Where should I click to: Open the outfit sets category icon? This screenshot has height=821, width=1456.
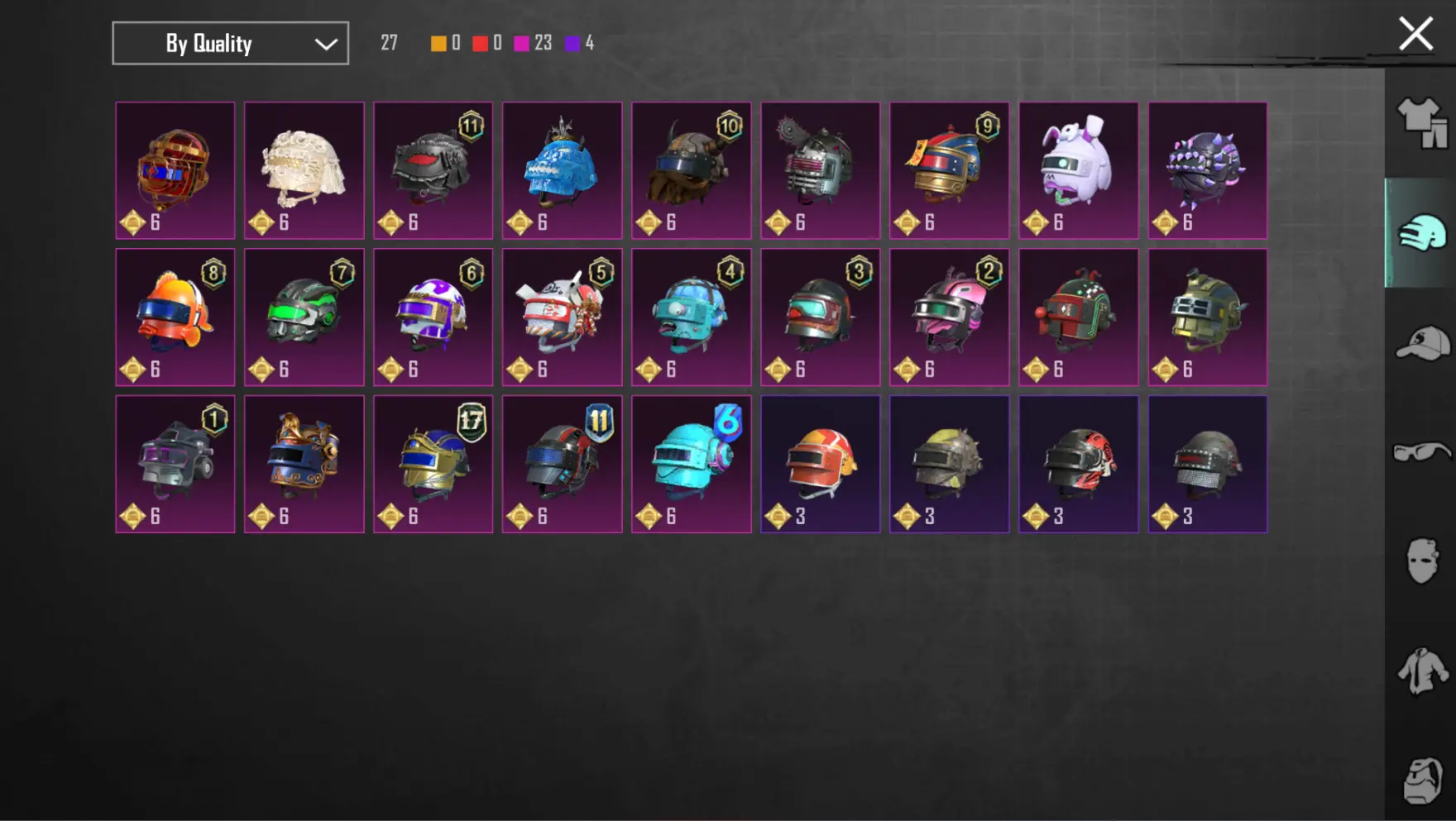(1422, 122)
